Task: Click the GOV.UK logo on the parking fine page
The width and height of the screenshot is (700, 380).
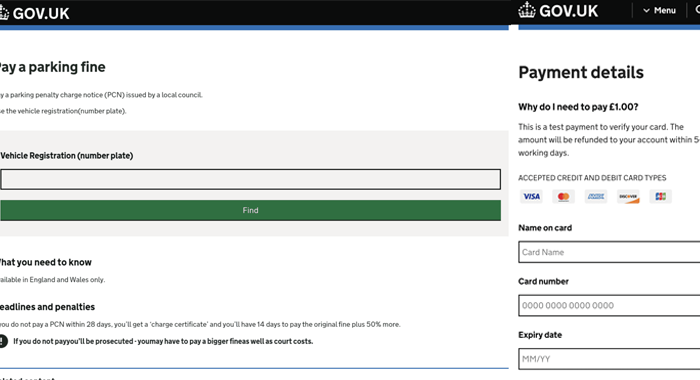Action: pyautogui.click(x=35, y=13)
